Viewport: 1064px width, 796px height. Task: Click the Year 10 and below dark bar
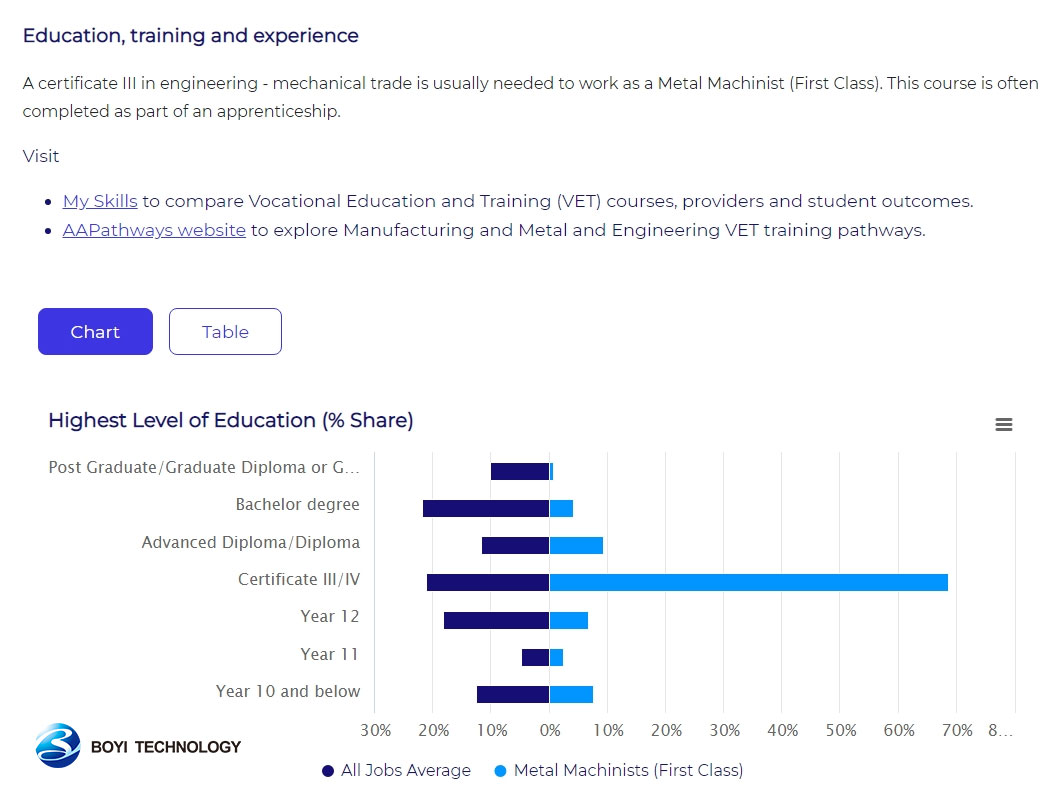(513, 694)
